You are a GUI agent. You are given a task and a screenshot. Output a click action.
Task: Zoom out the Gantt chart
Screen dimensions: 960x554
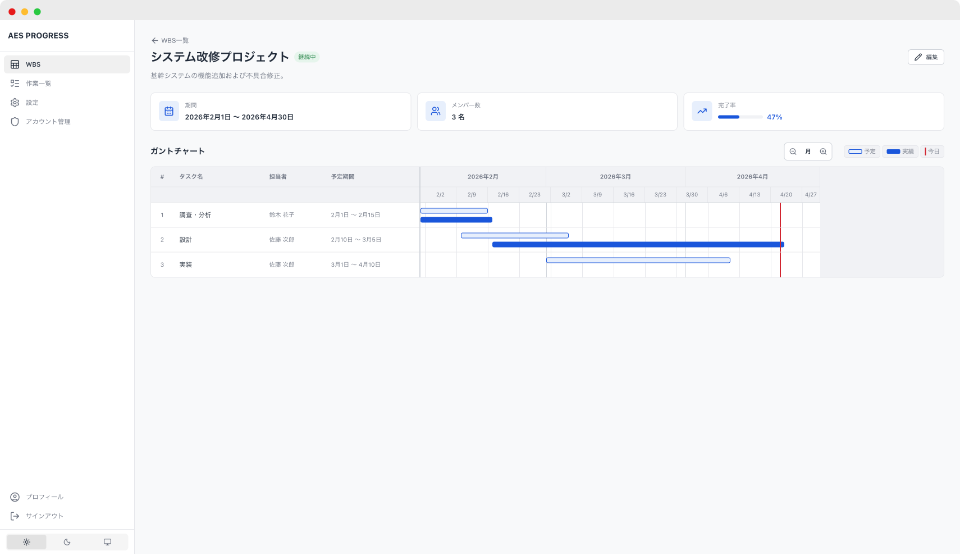pyautogui.click(x=793, y=152)
